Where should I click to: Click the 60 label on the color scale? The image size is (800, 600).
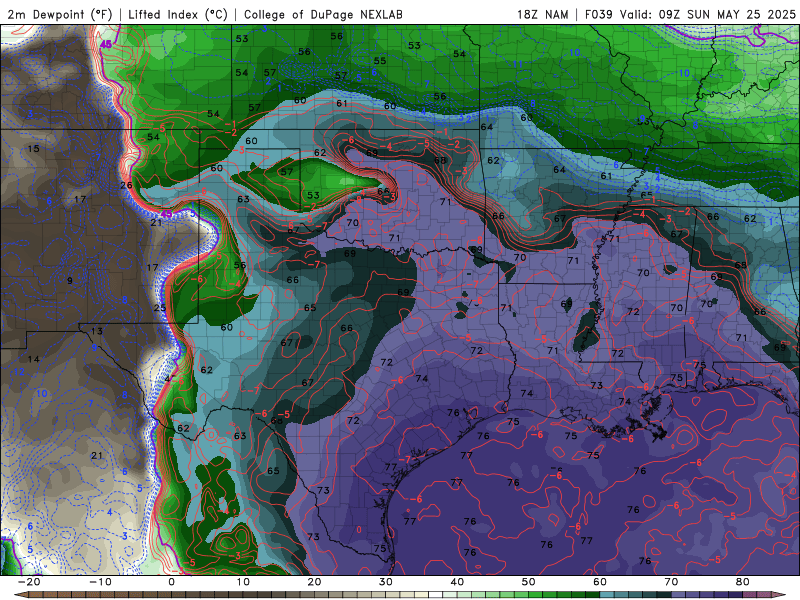point(600,582)
